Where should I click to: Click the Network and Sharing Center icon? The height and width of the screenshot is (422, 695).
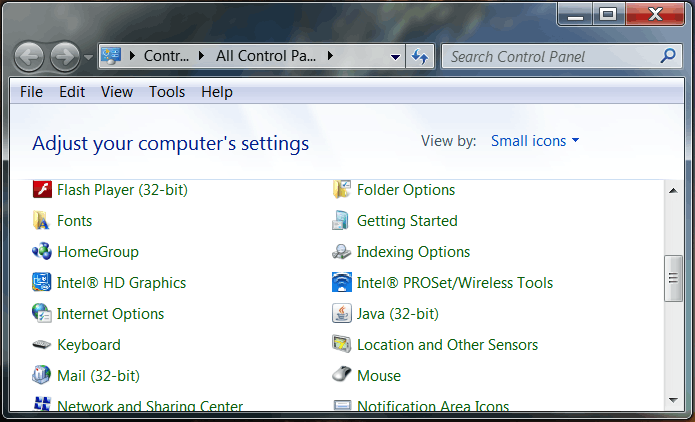[42, 404]
